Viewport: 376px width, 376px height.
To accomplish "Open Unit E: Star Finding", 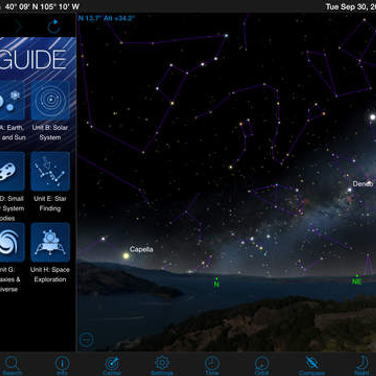I will [x=50, y=182].
